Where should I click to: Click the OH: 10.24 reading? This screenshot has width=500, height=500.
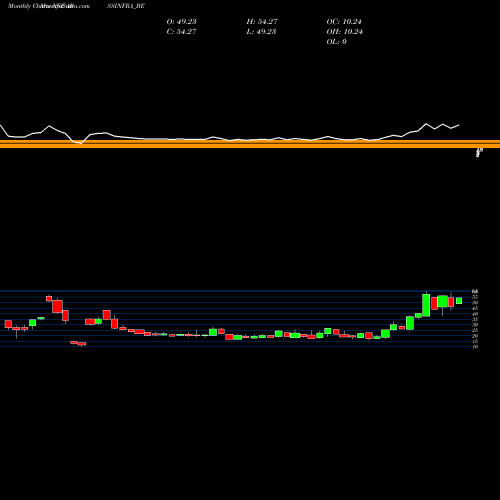coord(345,31)
